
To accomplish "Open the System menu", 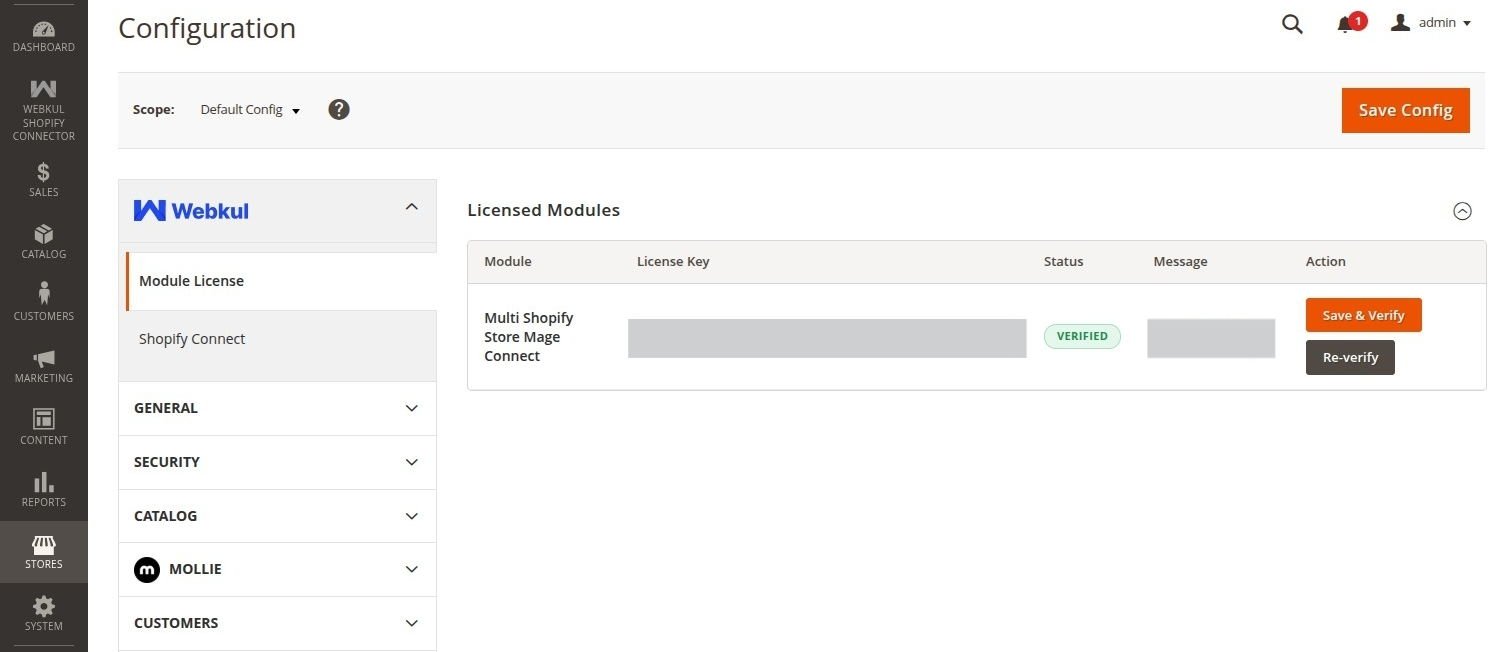I will [44, 614].
